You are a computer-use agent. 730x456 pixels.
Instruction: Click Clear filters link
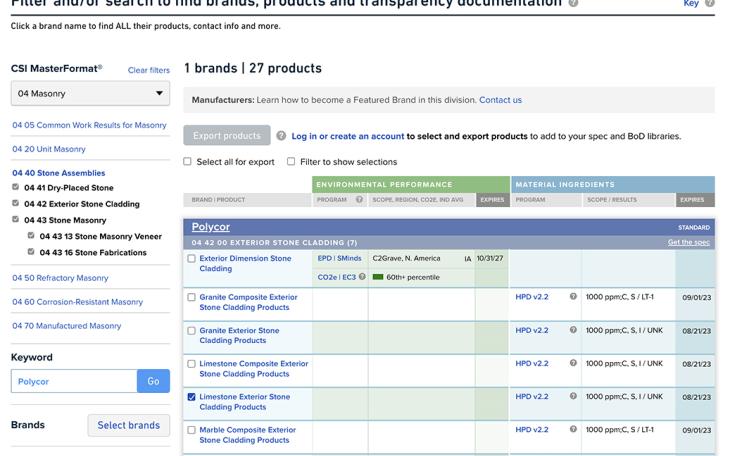click(149, 70)
